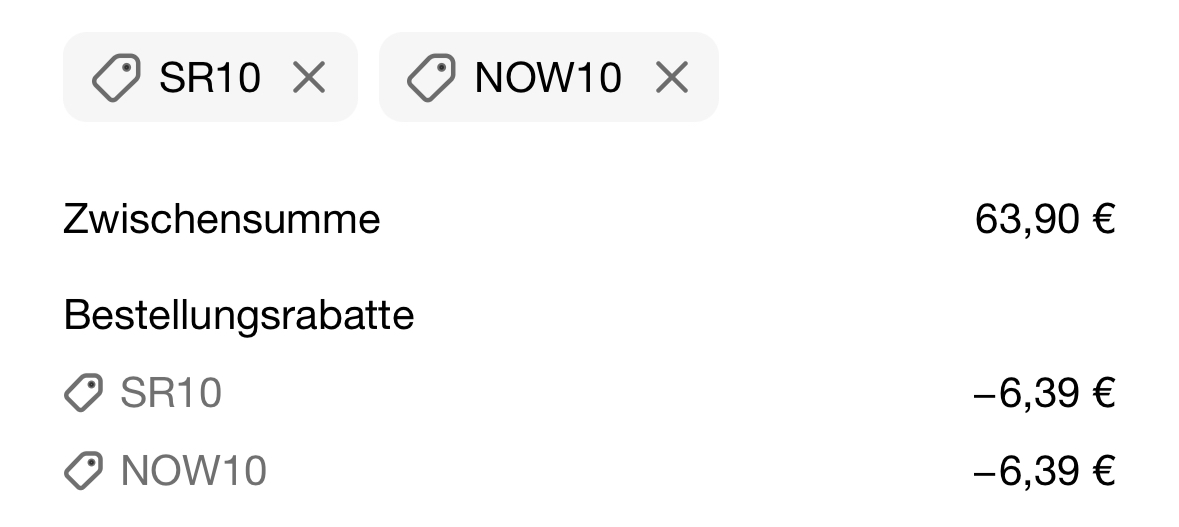Select the NOW10 chip label text
The width and height of the screenshot is (1179, 527).
click(x=548, y=77)
